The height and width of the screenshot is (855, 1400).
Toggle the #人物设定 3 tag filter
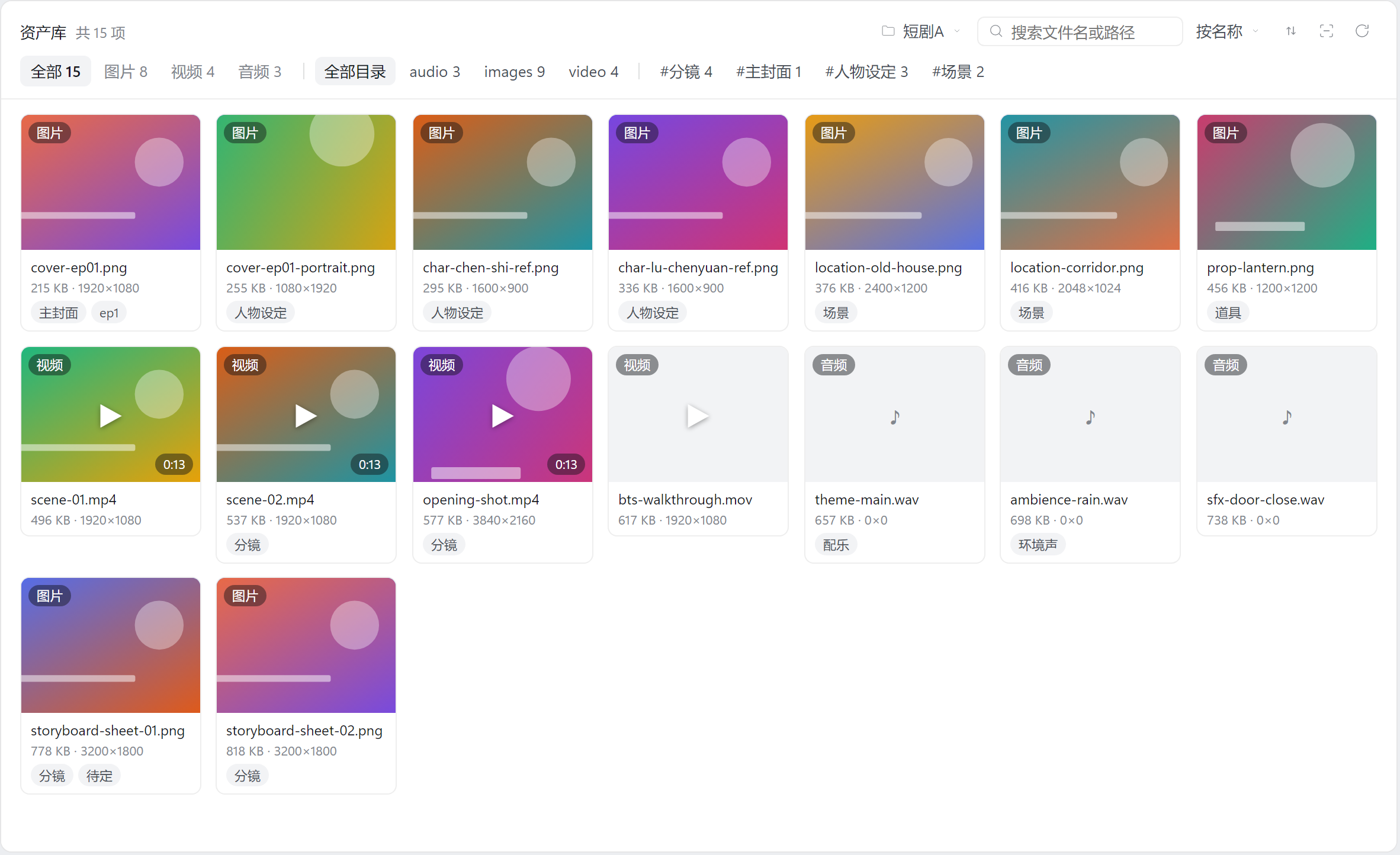pos(866,72)
